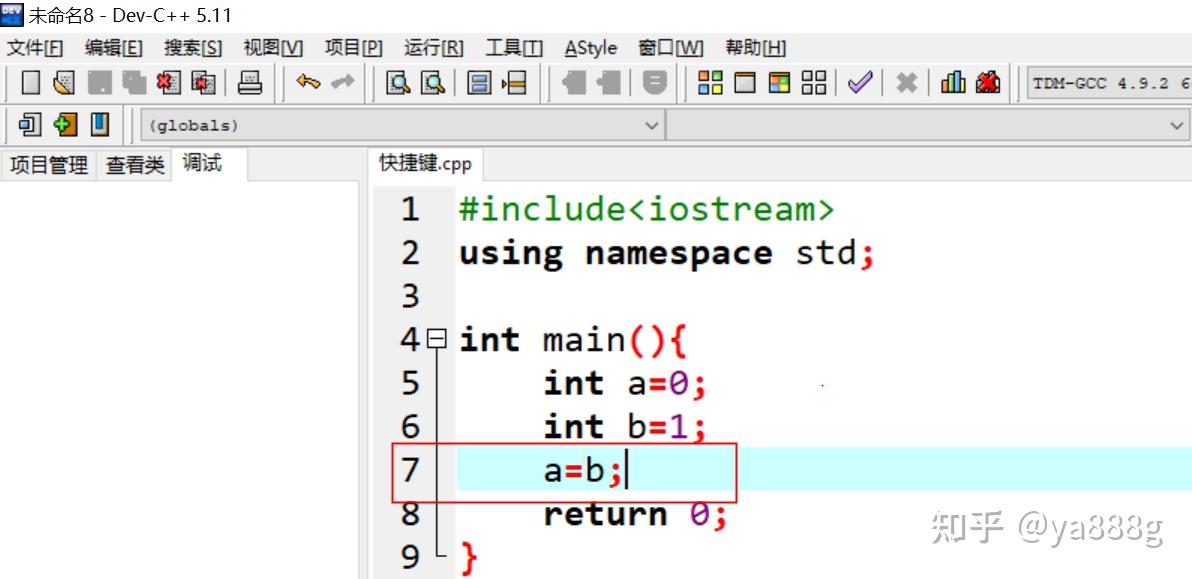Screen dimensions: 1192x579
Task: Click the Rebuild All gray-squares icon
Action: coord(814,82)
